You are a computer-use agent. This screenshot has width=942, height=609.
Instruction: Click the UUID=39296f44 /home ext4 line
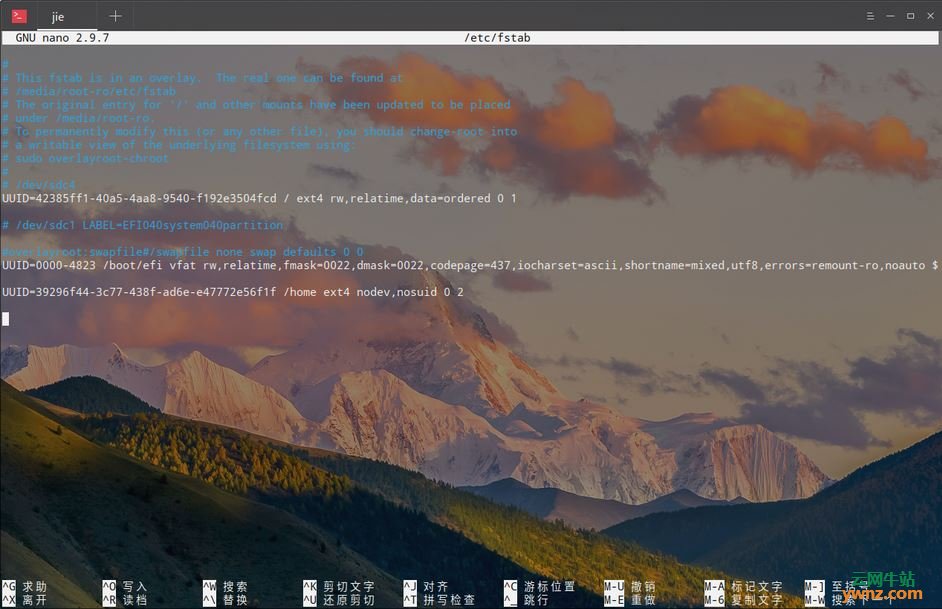(232, 292)
